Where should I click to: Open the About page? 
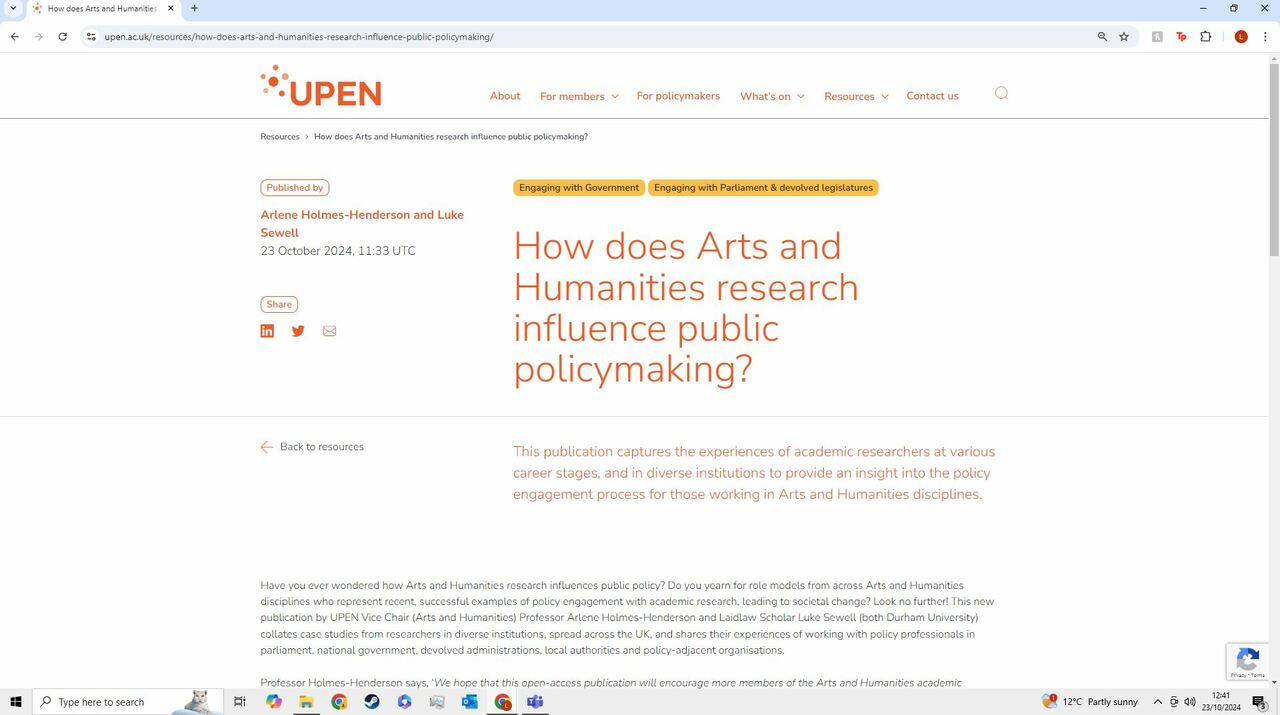pos(505,96)
